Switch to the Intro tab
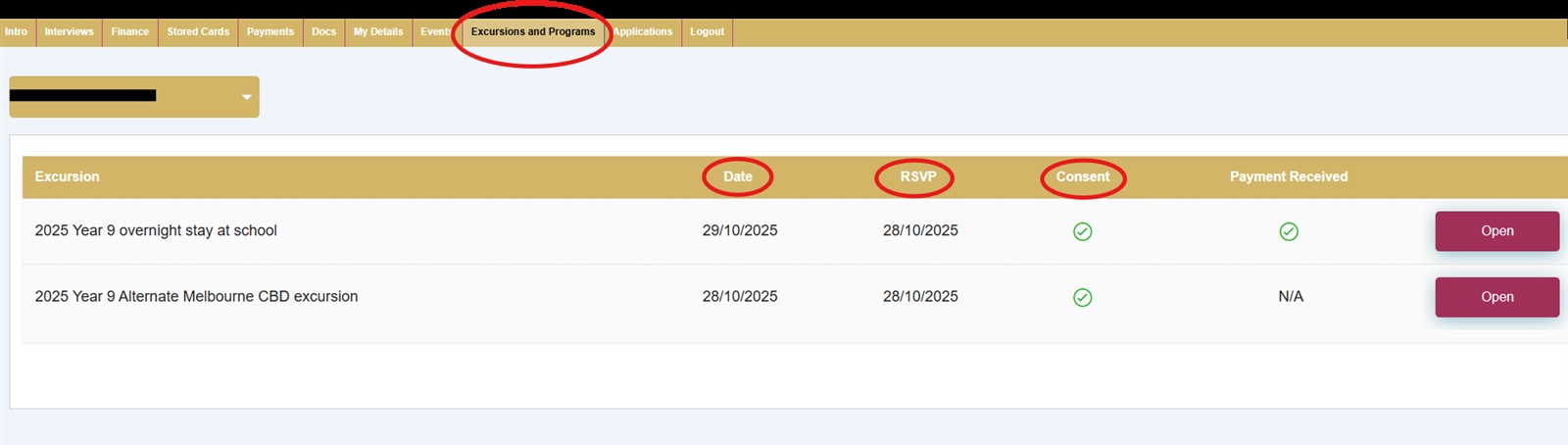 point(16,32)
